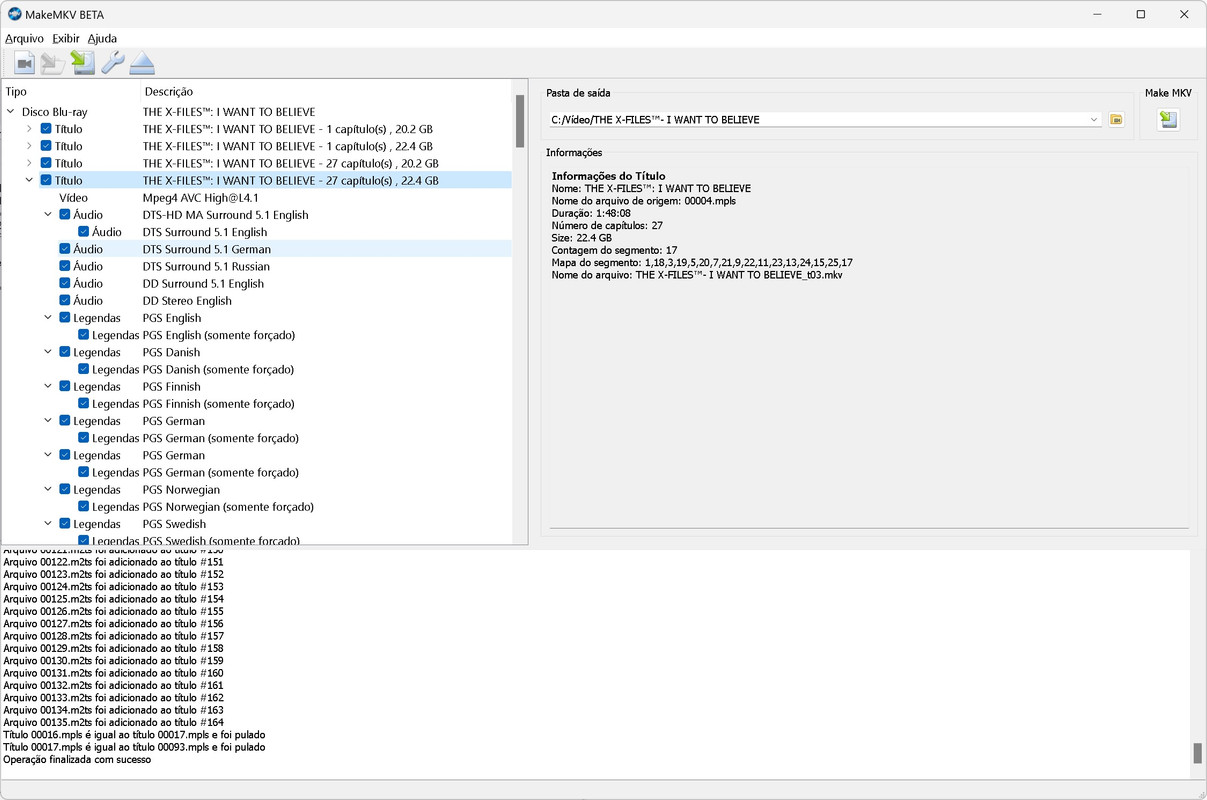The image size is (1207, 800).
Task: Open the Ajuda menu
Action: coord(102,38)
